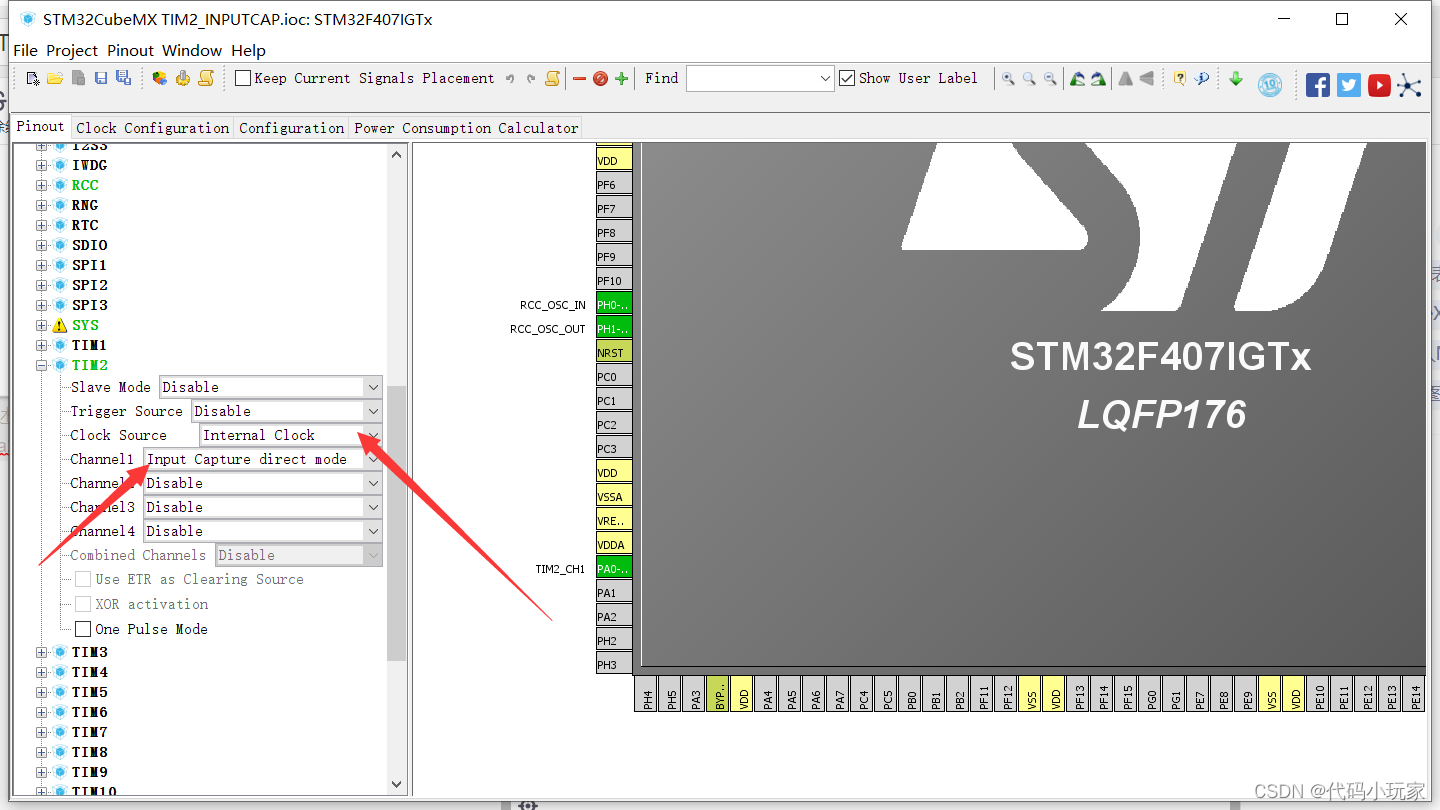Uncheck the Show User Label checkbox
Screen dimensions: 1440x810
tap(847, 78)
